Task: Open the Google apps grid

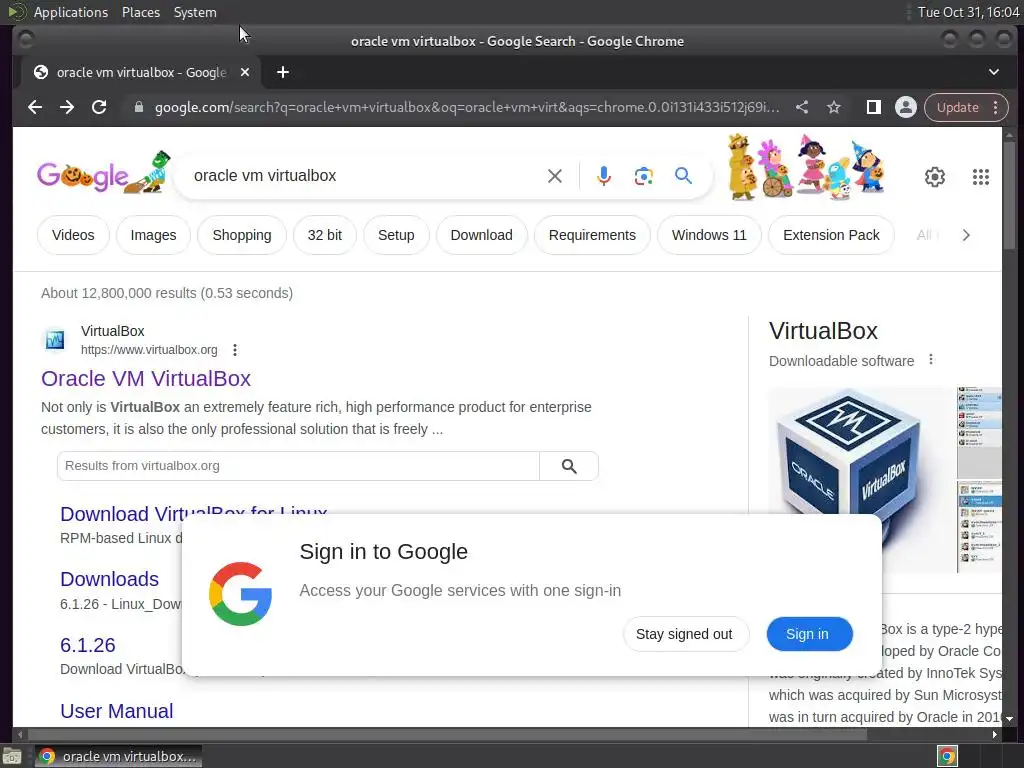Action: tap(980, 177)
